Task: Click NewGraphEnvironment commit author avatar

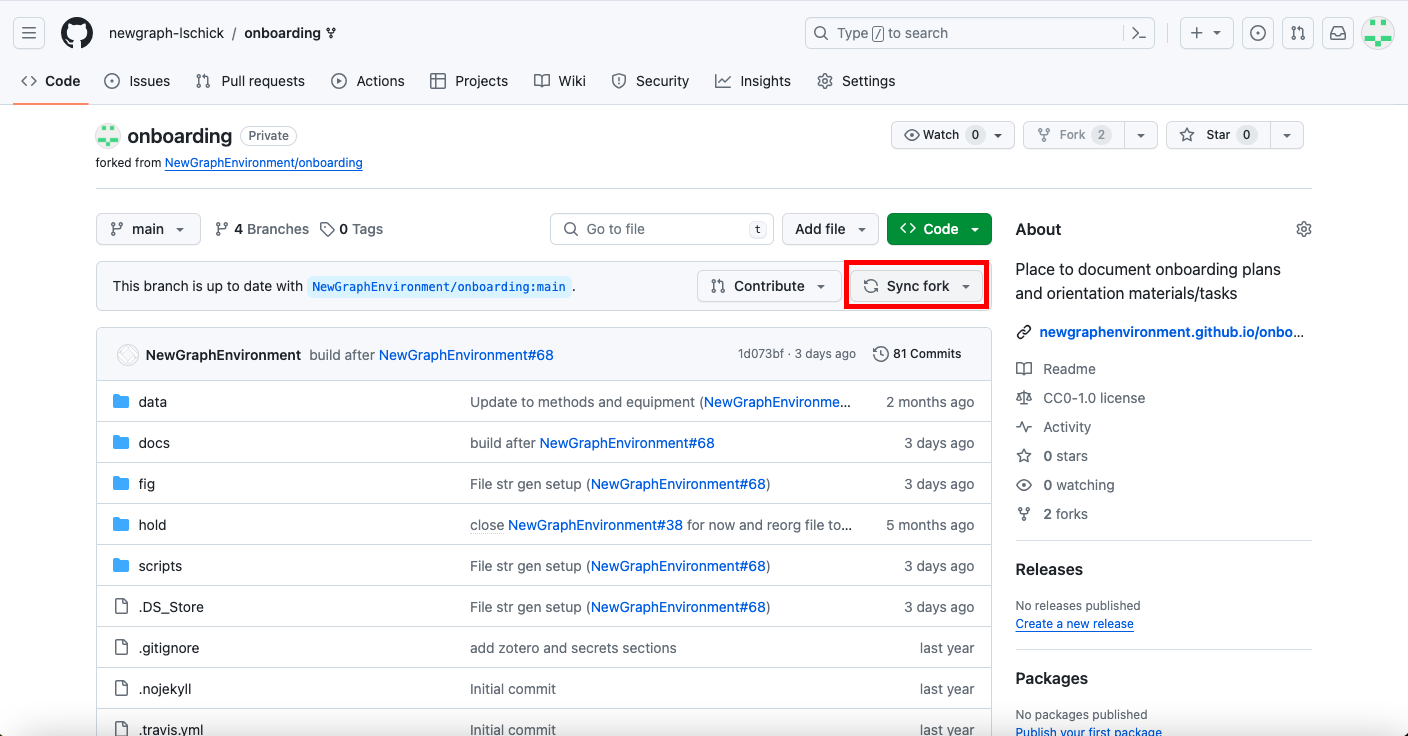Action: click(128, 355)
